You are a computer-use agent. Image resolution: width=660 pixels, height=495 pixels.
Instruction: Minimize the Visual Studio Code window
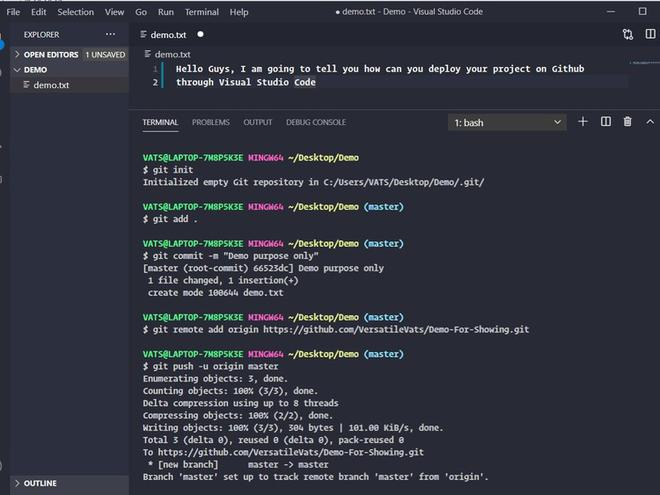click(611, 11)
